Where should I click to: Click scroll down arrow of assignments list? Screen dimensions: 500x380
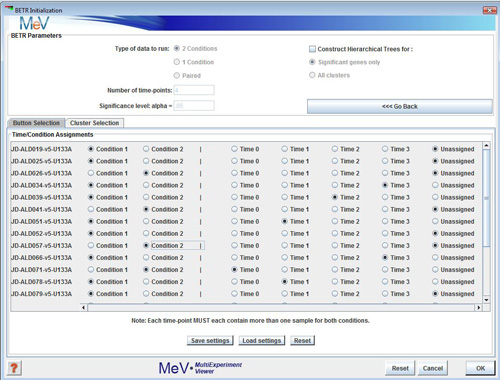pos(486,300)
